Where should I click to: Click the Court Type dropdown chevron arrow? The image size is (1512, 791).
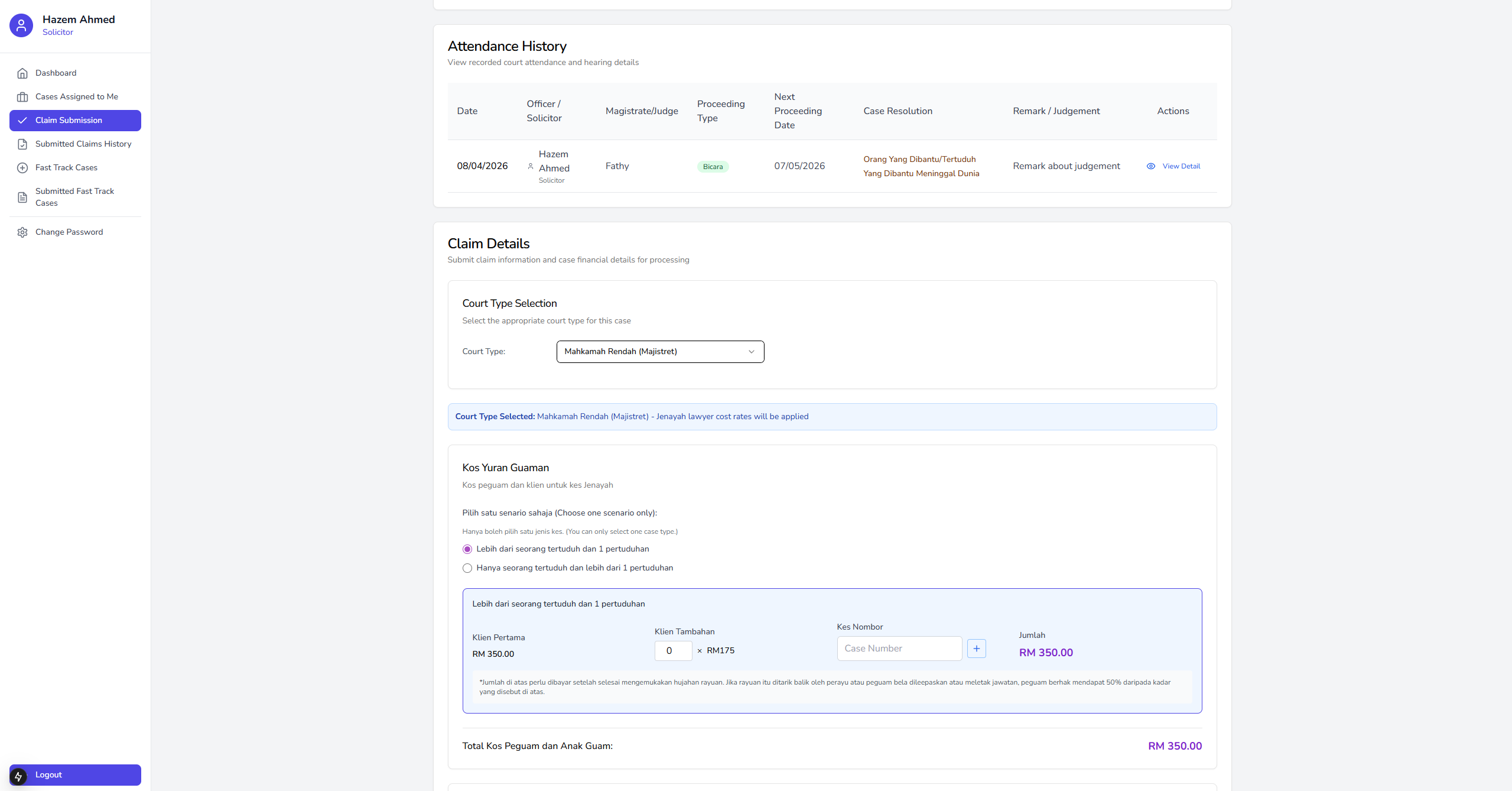(x=751, y=352)
